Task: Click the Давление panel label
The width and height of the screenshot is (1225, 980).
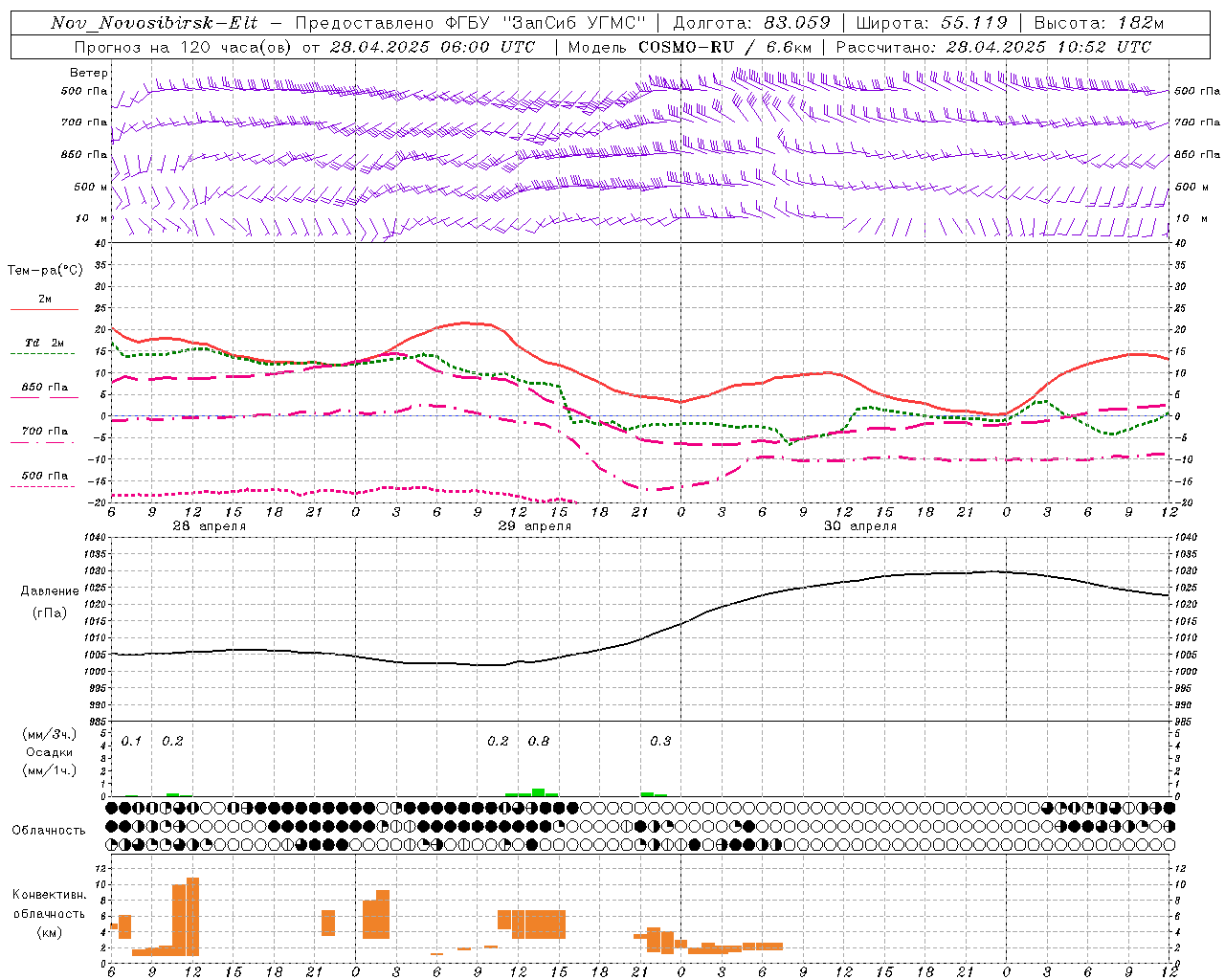Action: click(x=50, y=591)
